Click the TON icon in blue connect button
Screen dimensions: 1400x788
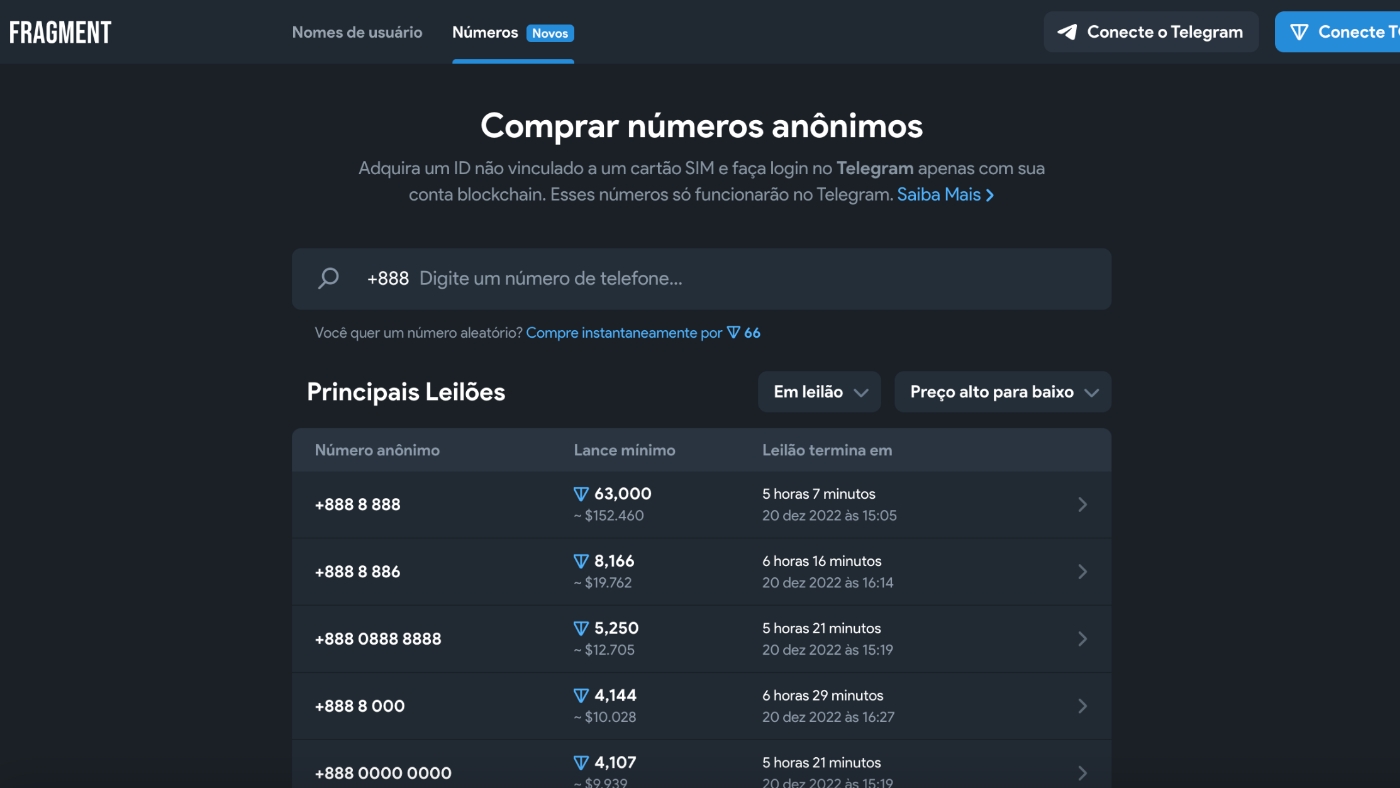tap(1299, 32)
